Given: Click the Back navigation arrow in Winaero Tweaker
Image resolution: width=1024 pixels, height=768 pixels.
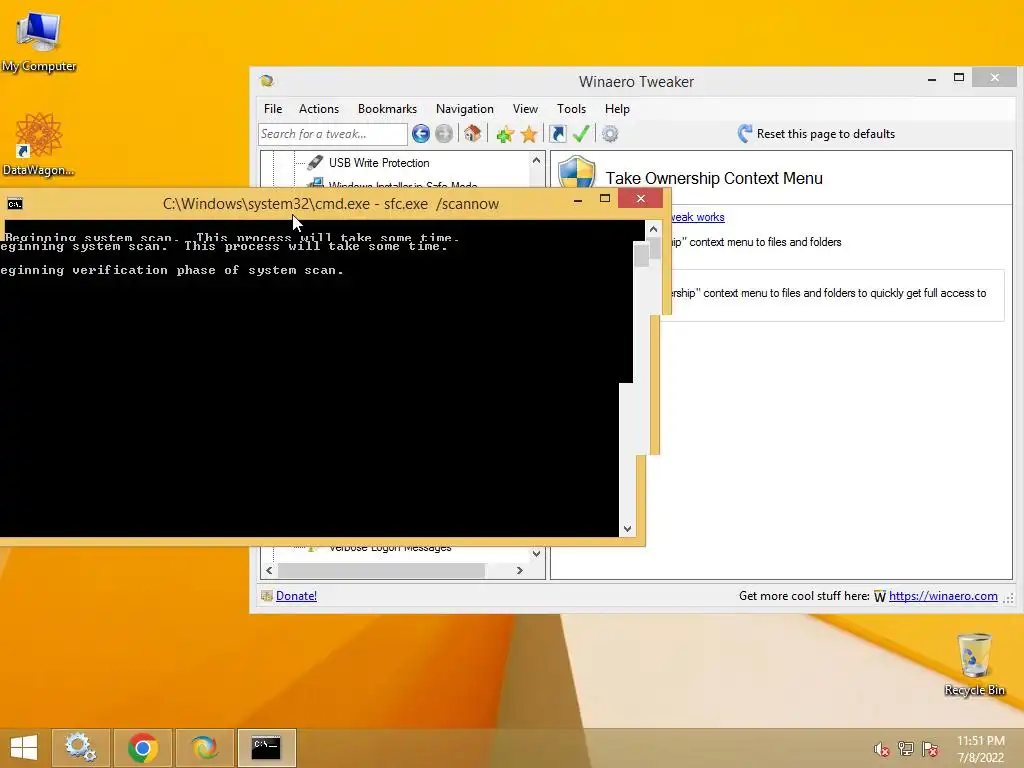Looking at the screenshot, I should pyautogui.click(x=421, y=134).
